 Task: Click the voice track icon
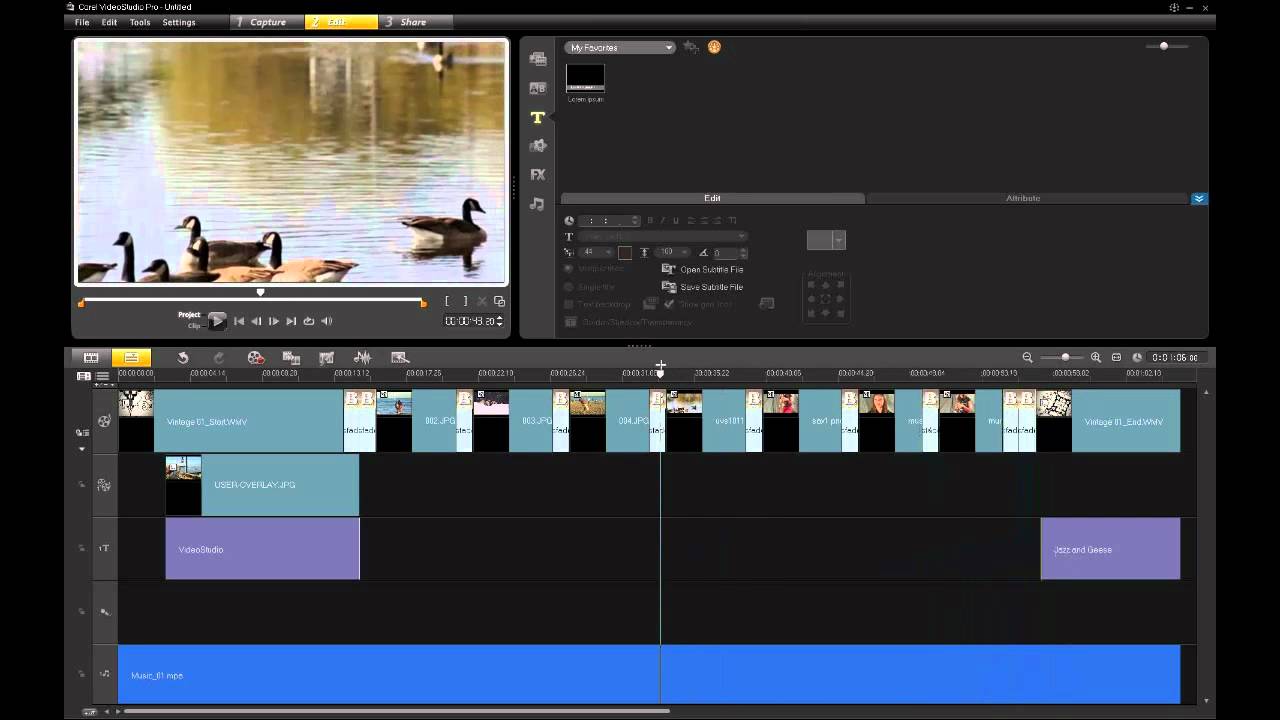point(104,611)
